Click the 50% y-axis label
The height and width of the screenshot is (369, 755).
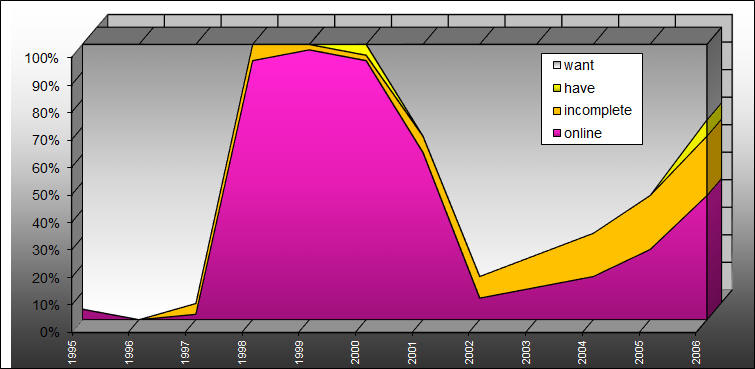tap(45, 195)
